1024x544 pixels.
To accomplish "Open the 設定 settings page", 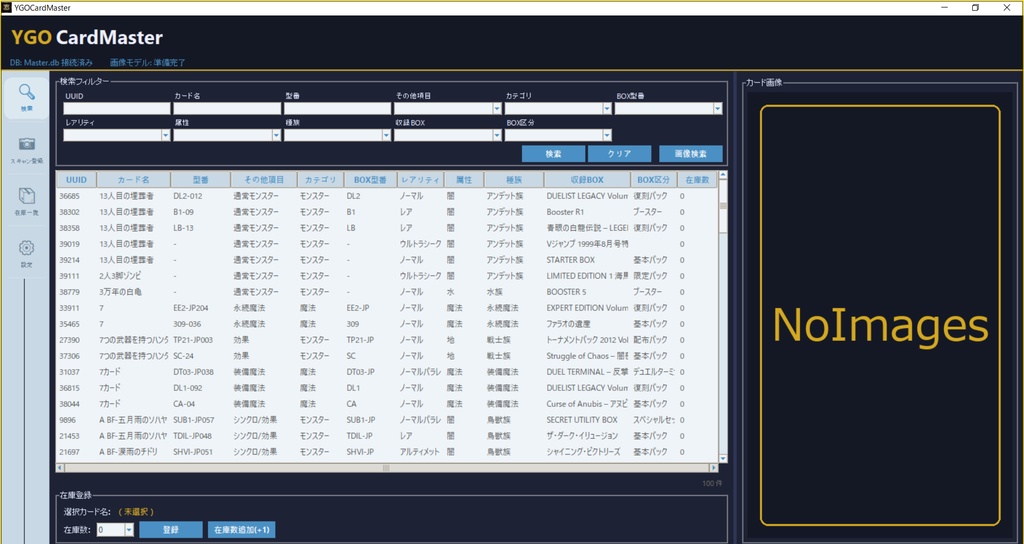I will coord(26,254).
